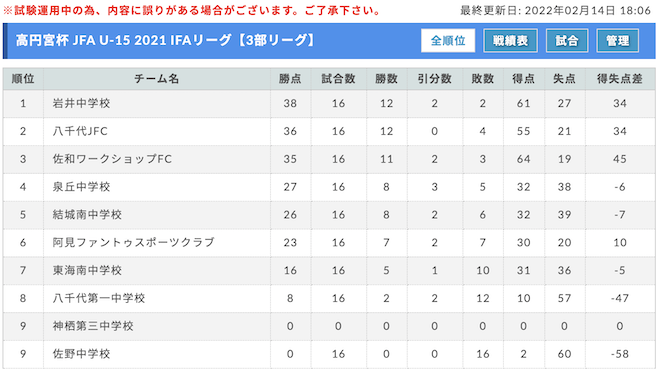
Task: Click the 得失点差 column header
Action: point(620,79)
